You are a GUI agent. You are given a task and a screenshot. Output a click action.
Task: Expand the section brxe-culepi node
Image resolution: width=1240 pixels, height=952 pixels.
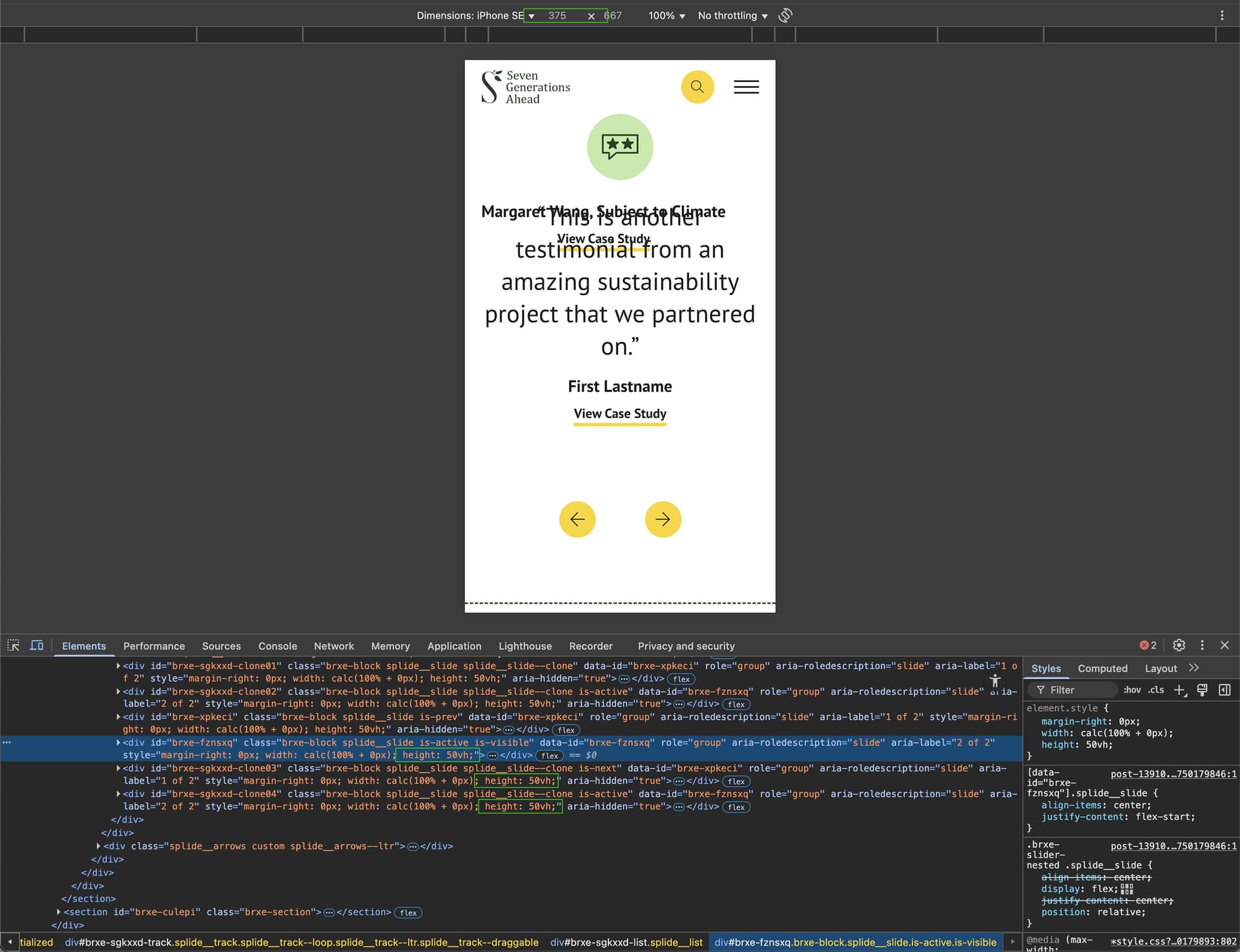(x=59, y=912)
